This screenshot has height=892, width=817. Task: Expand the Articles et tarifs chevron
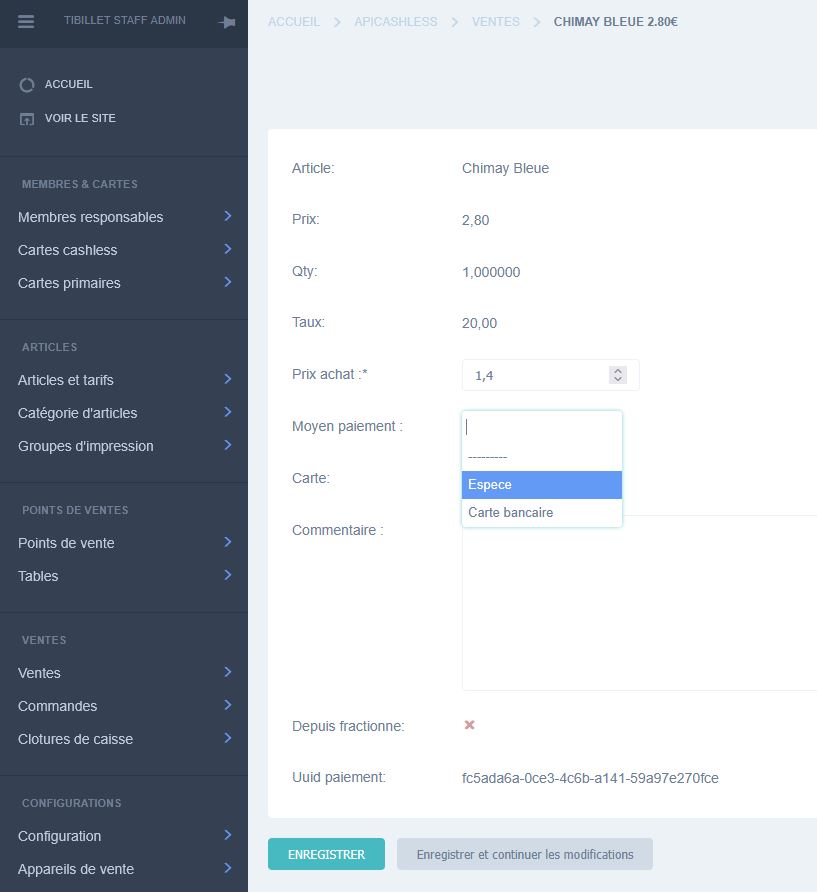[x=228, y=380]
